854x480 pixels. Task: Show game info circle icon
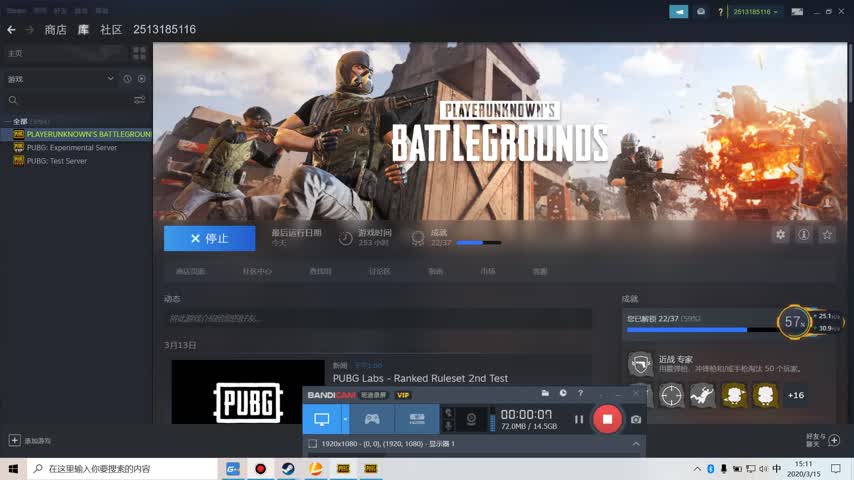point(804,235)
